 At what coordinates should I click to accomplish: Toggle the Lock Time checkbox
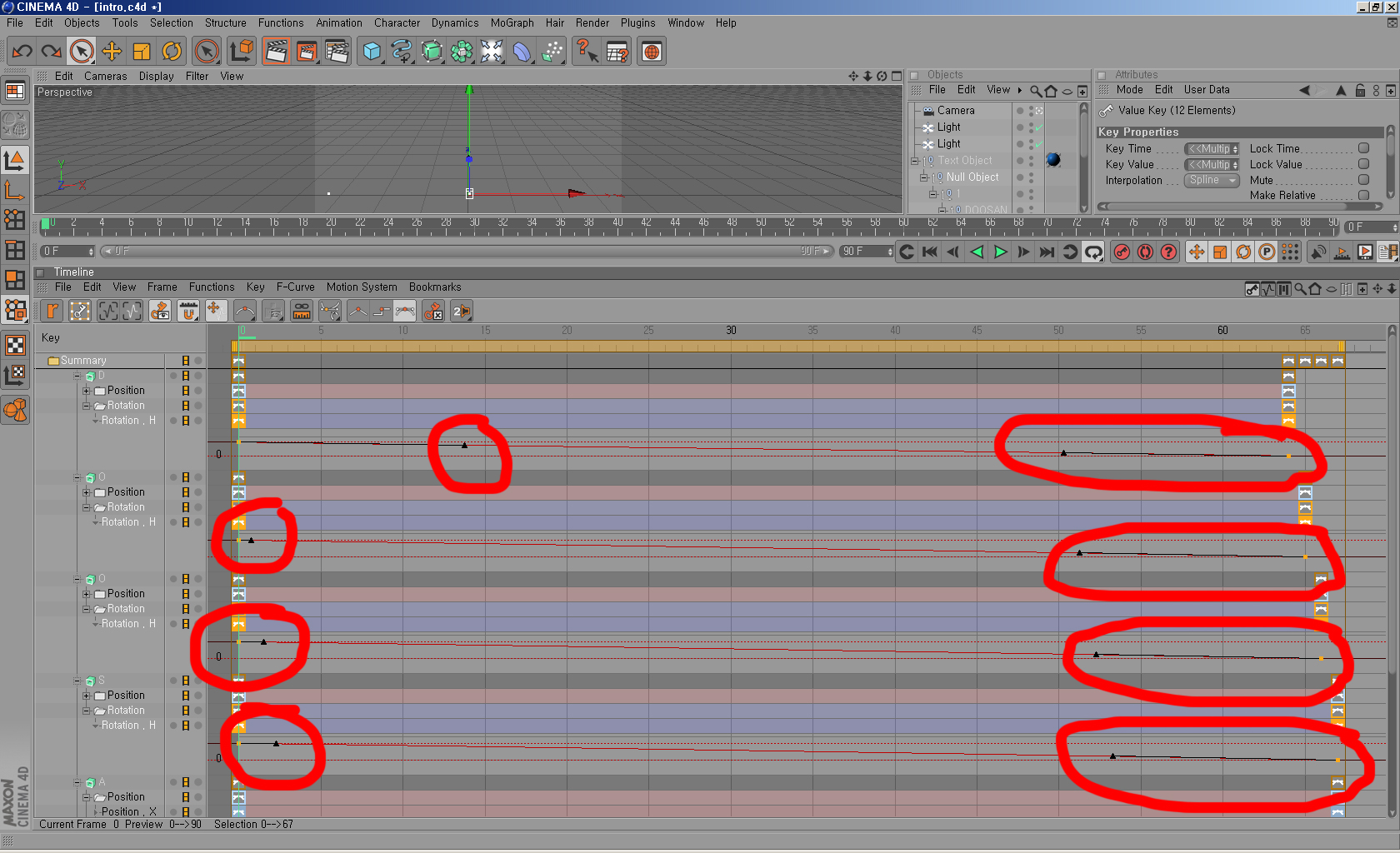coord(1363,148)
